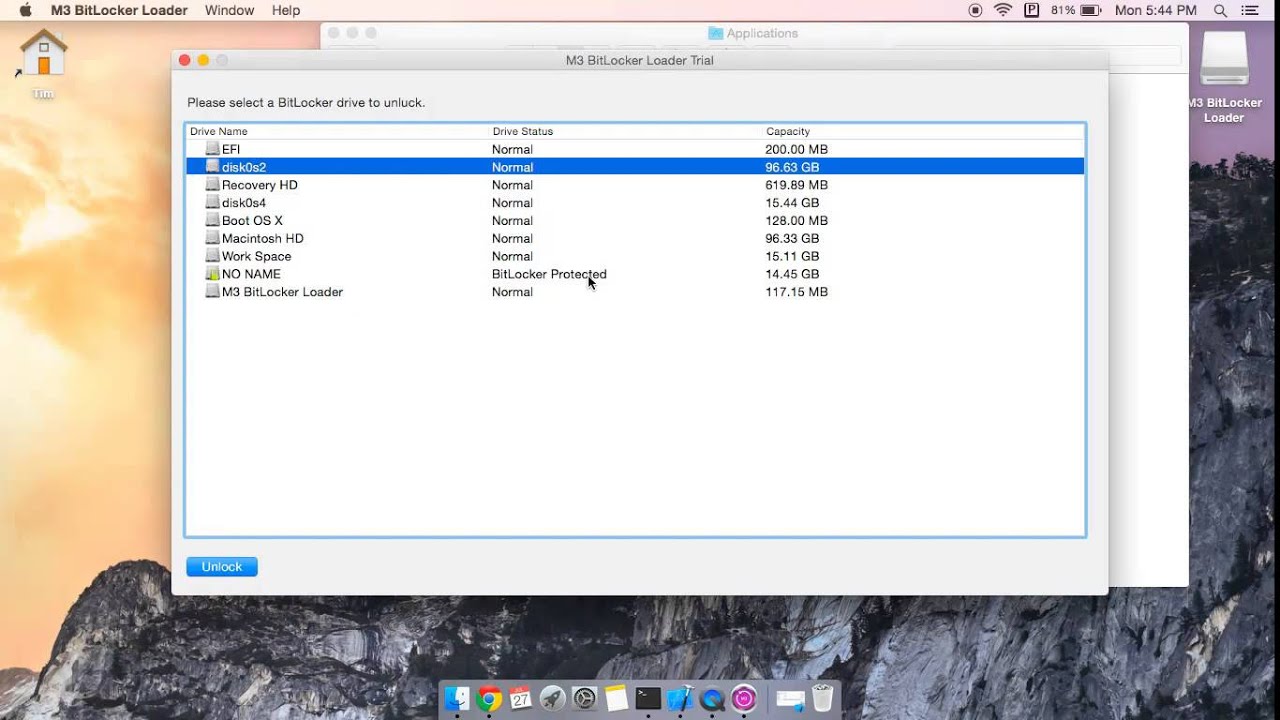This screenshot has height=720, width=1280.
Task: Open Calendar in the Dock
Action: coord(521,698)
